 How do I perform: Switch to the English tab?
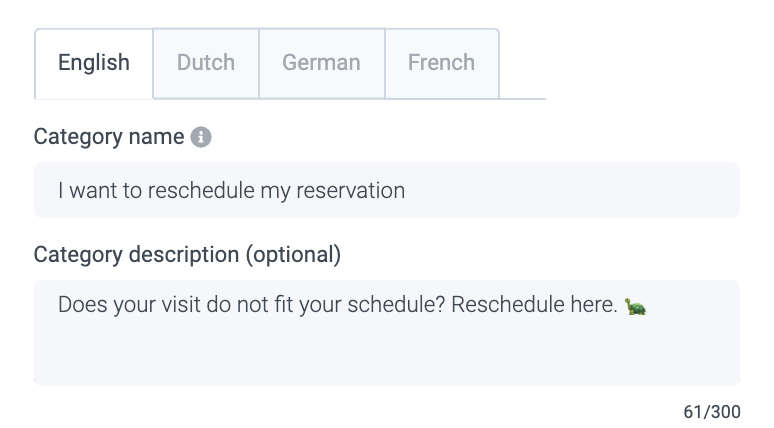click(x=94, y=63)
